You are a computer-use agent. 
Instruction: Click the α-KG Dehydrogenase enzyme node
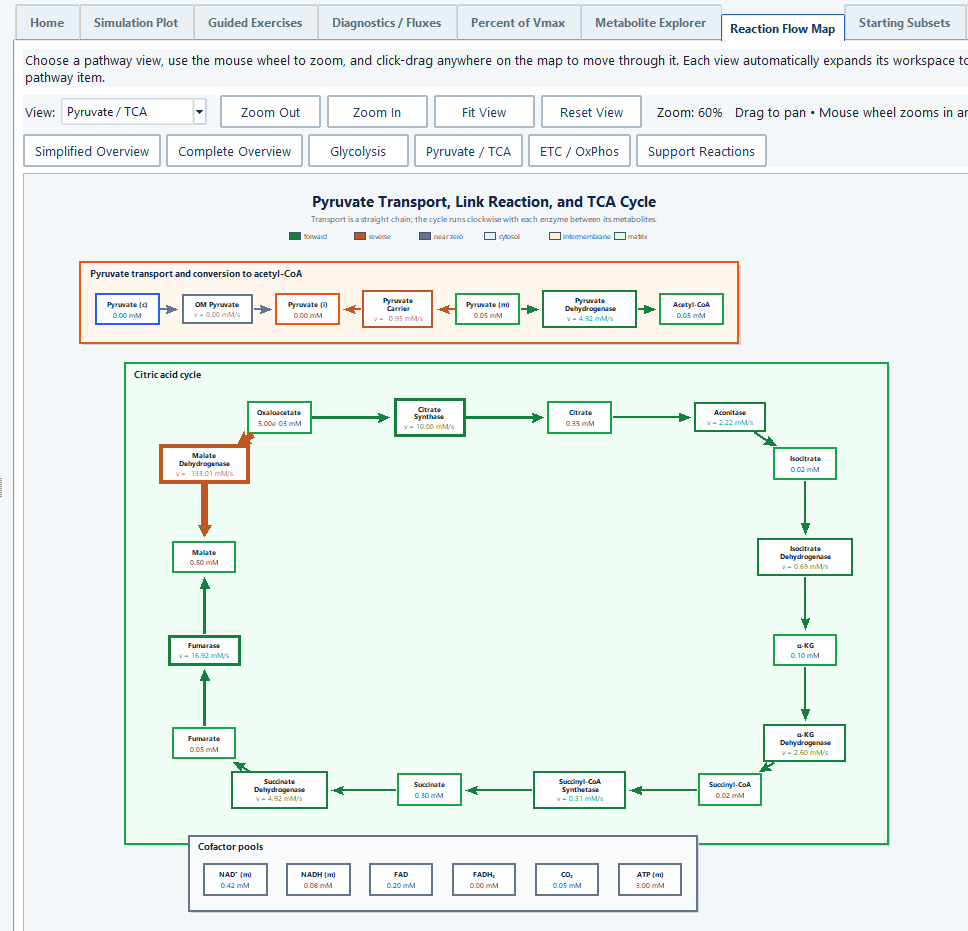tap(804, 743)
